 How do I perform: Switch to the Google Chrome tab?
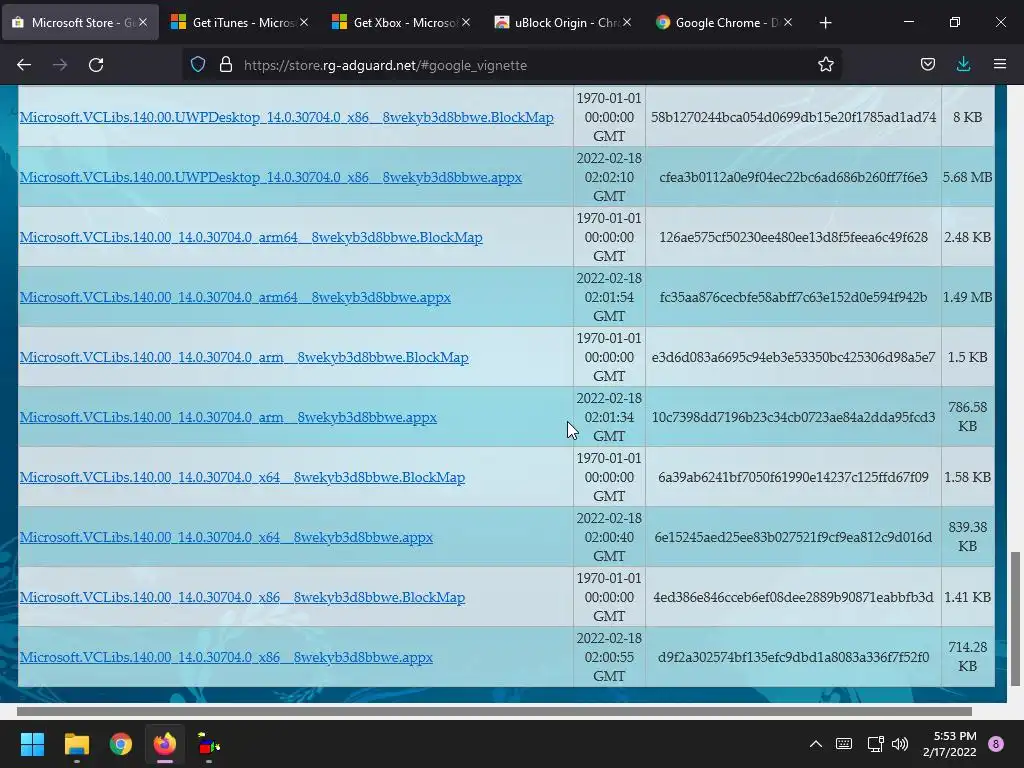point(724,22)
